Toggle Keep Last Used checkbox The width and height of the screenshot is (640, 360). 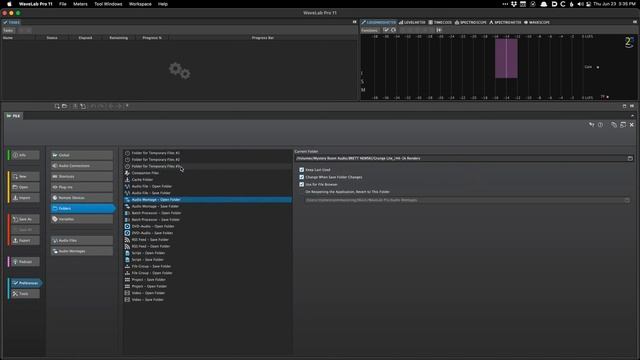pyautogui.click(x=302, y=170)
